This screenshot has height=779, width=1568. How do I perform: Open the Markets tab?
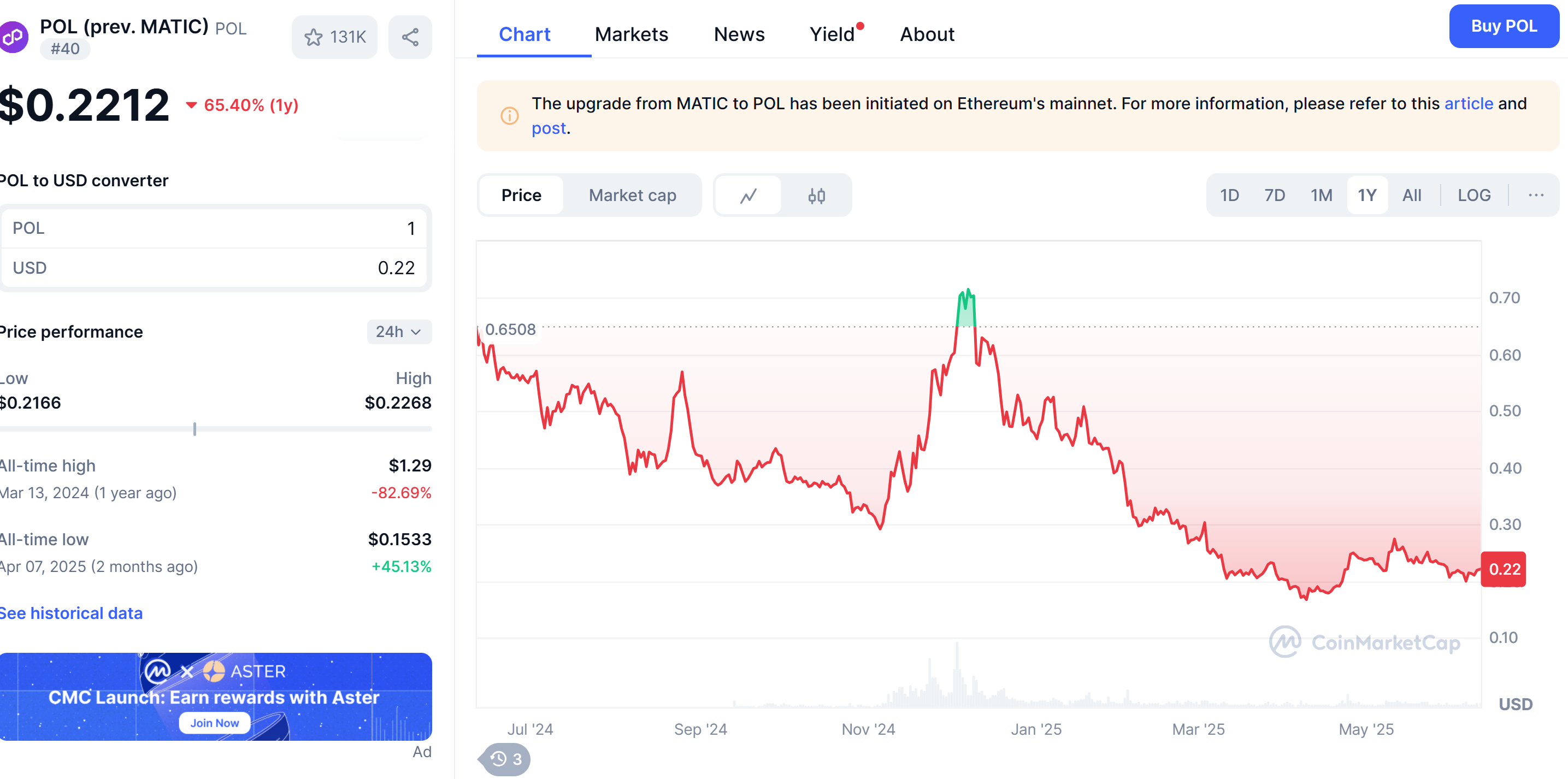coord(631,34)
